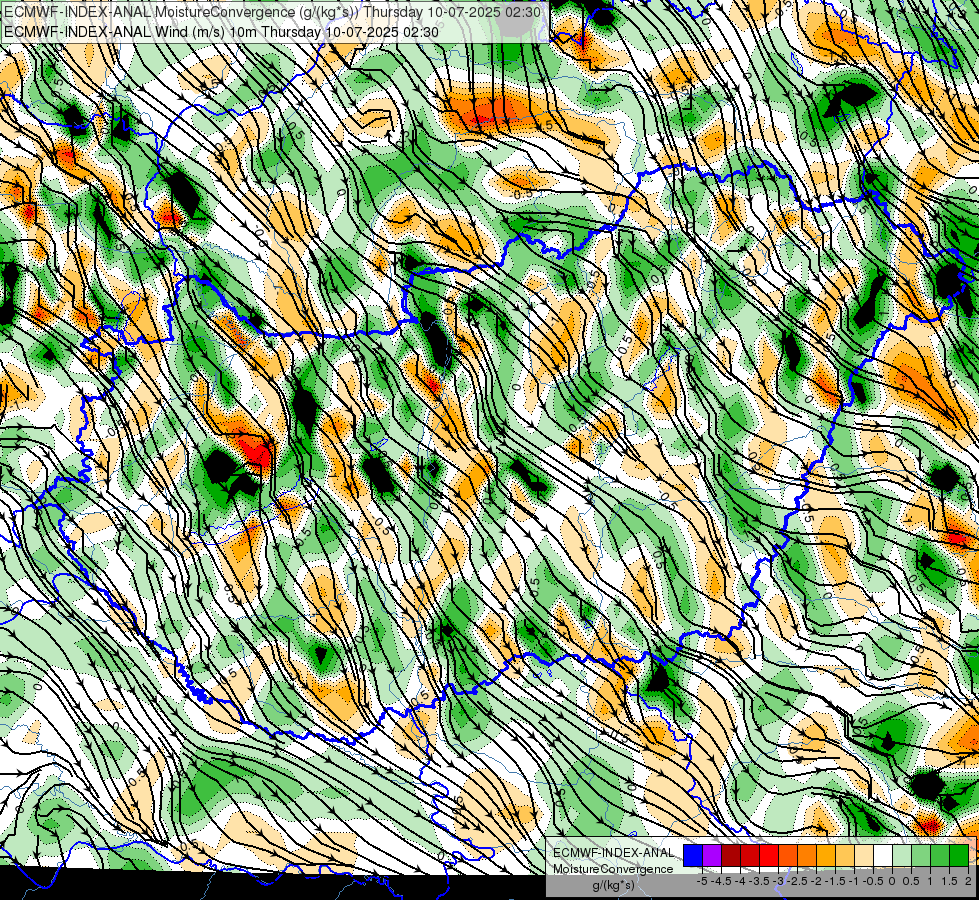Pick the legend swatch between -4 and -3.5
The width and height of the screenshot is (979, 900).
click(x=750, y=856)
